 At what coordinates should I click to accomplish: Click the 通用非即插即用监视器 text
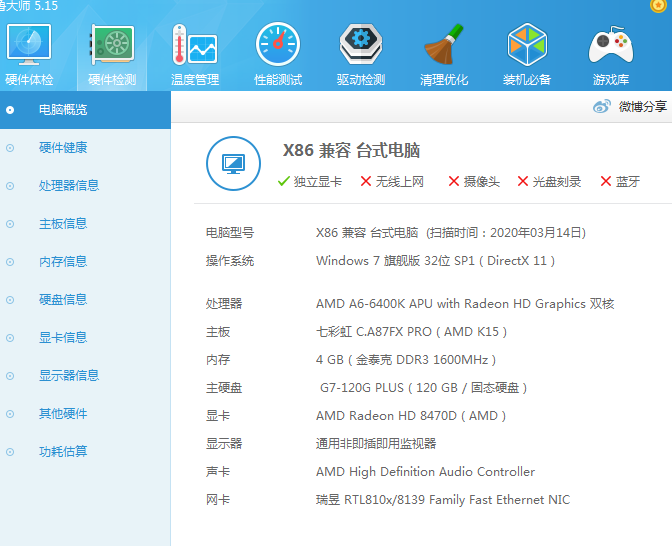(x=376, y=444)
